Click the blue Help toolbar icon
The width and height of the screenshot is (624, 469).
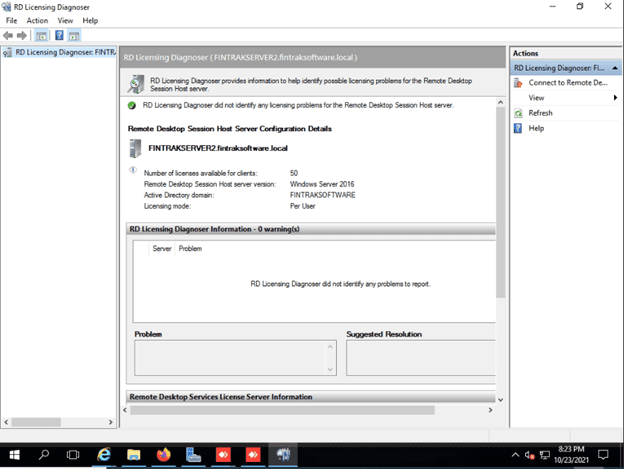[59, 36]
